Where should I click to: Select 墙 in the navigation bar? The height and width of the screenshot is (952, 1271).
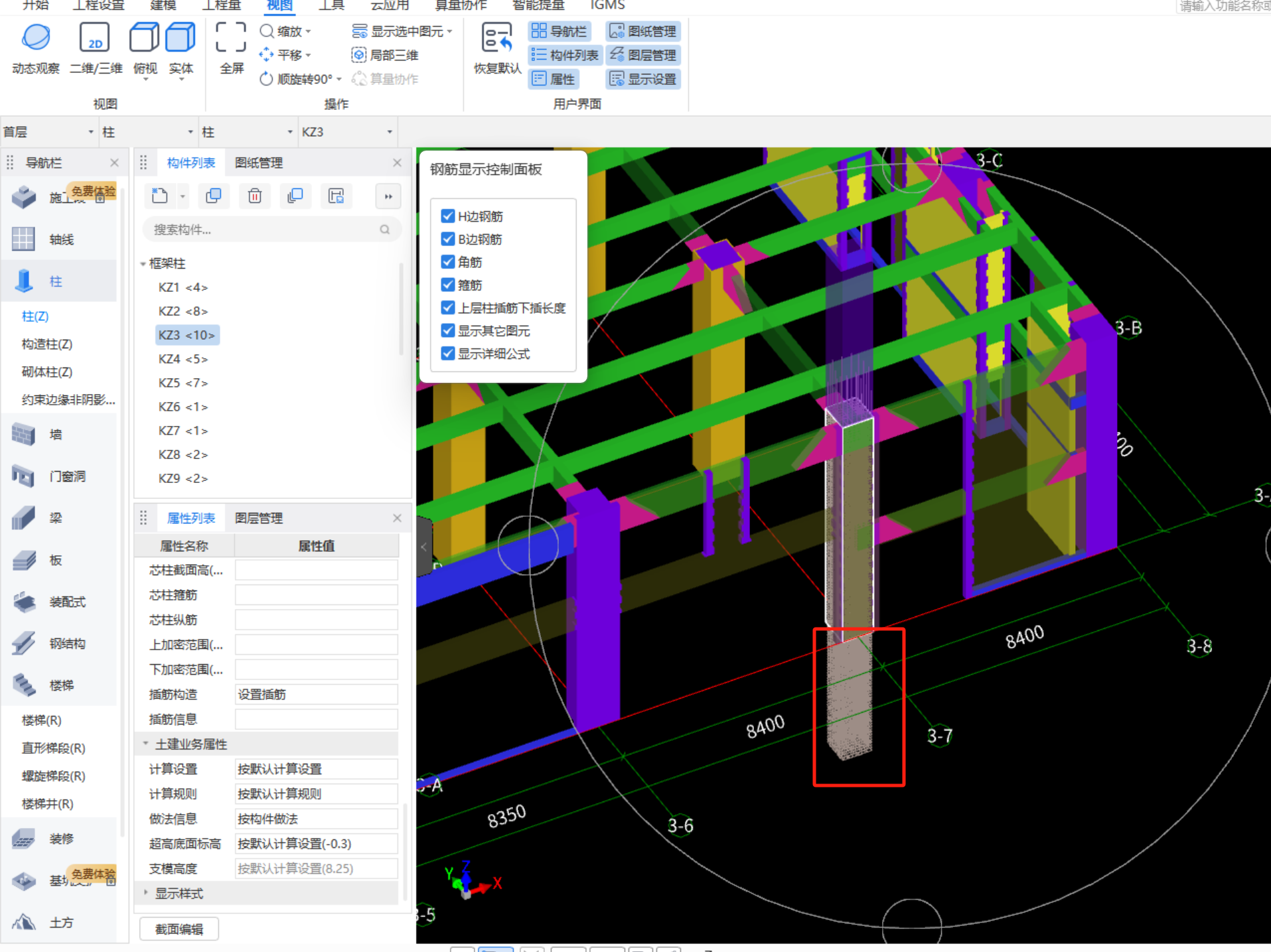click(x=56, y=435)
